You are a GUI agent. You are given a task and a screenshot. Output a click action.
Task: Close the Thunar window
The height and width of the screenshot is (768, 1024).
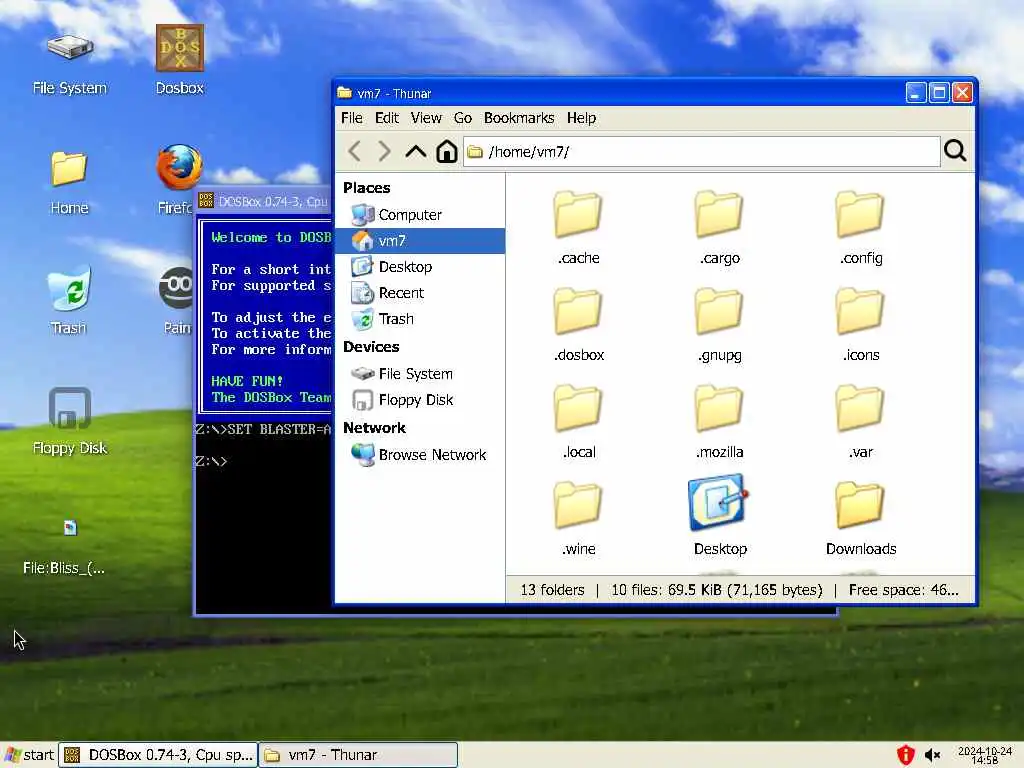pos(962,93)
